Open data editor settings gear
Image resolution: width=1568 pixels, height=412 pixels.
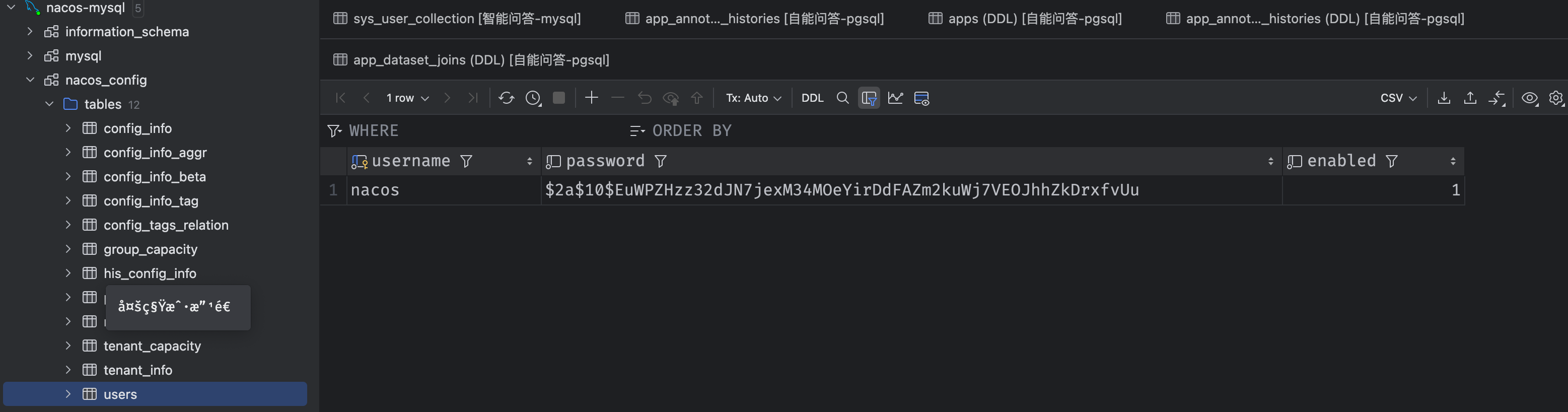pos(1556,98)
